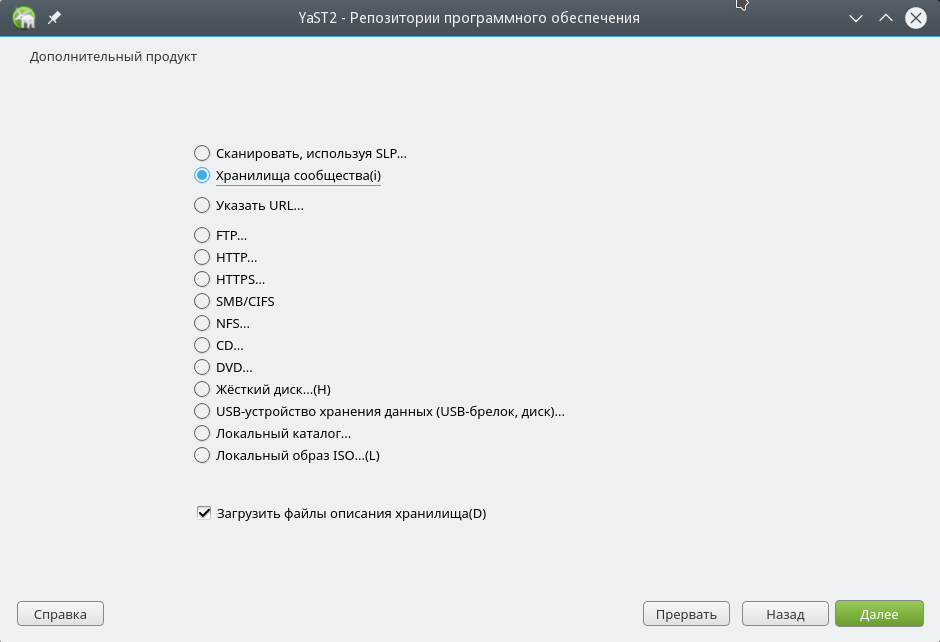
Task: Click the YaST application icon in title bar
Action: (x=23, y=18)
